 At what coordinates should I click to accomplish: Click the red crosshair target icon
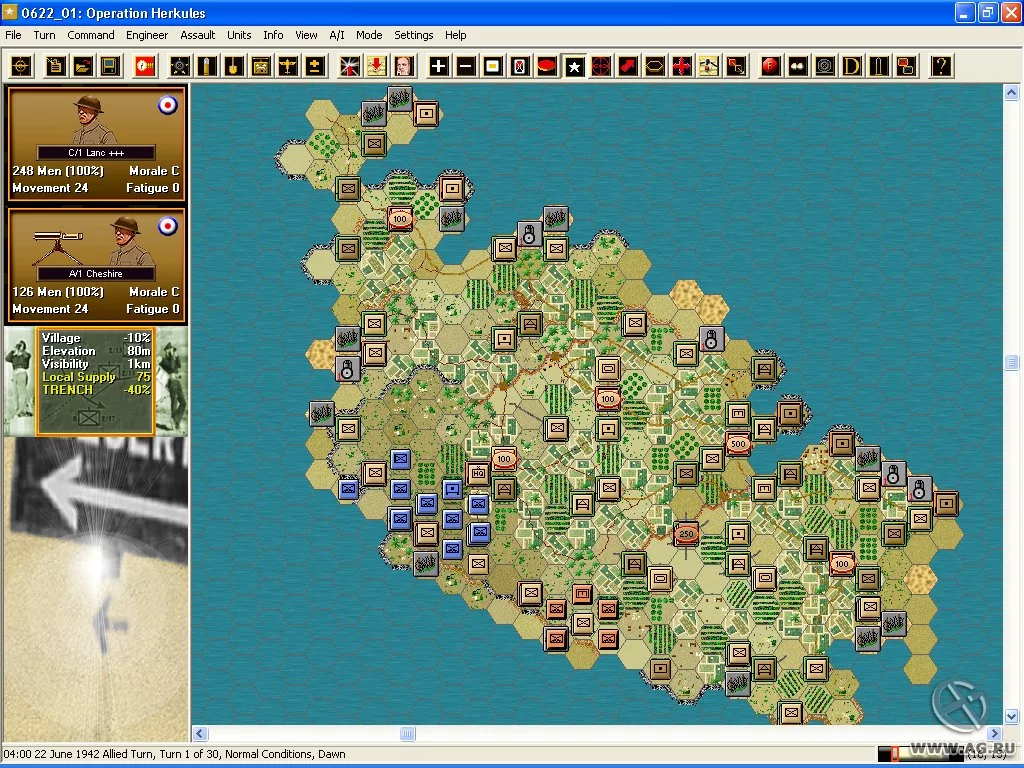coord(601,66)
